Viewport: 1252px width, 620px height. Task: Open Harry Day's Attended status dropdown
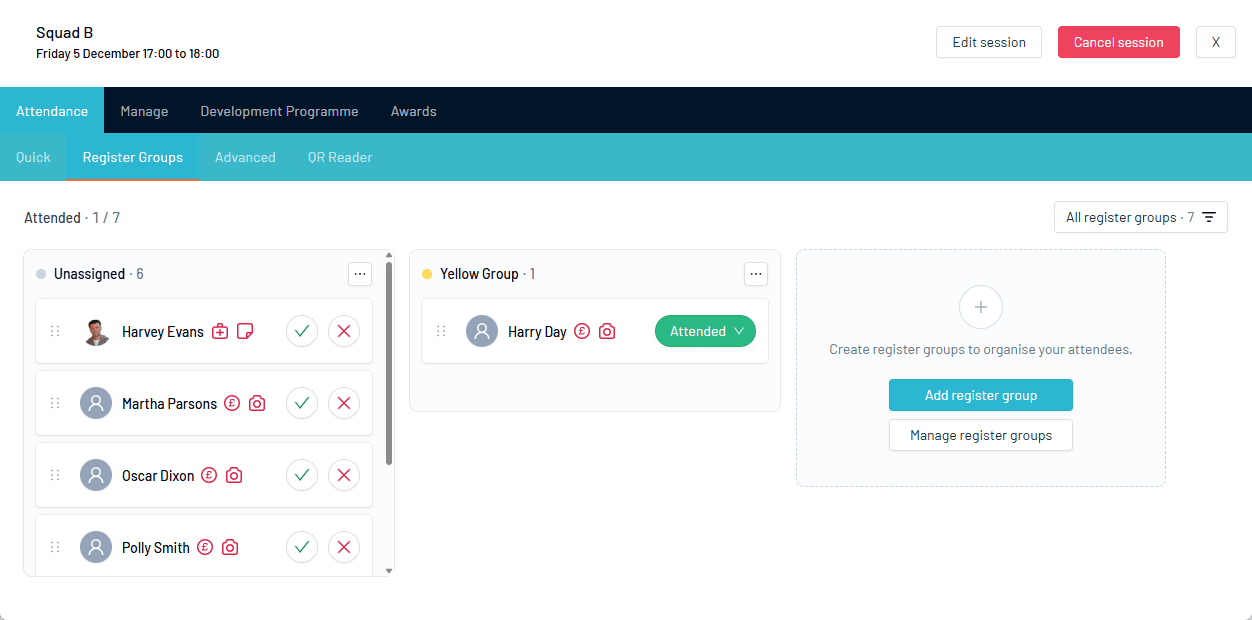pyautogui.click(x=705, y=331)
